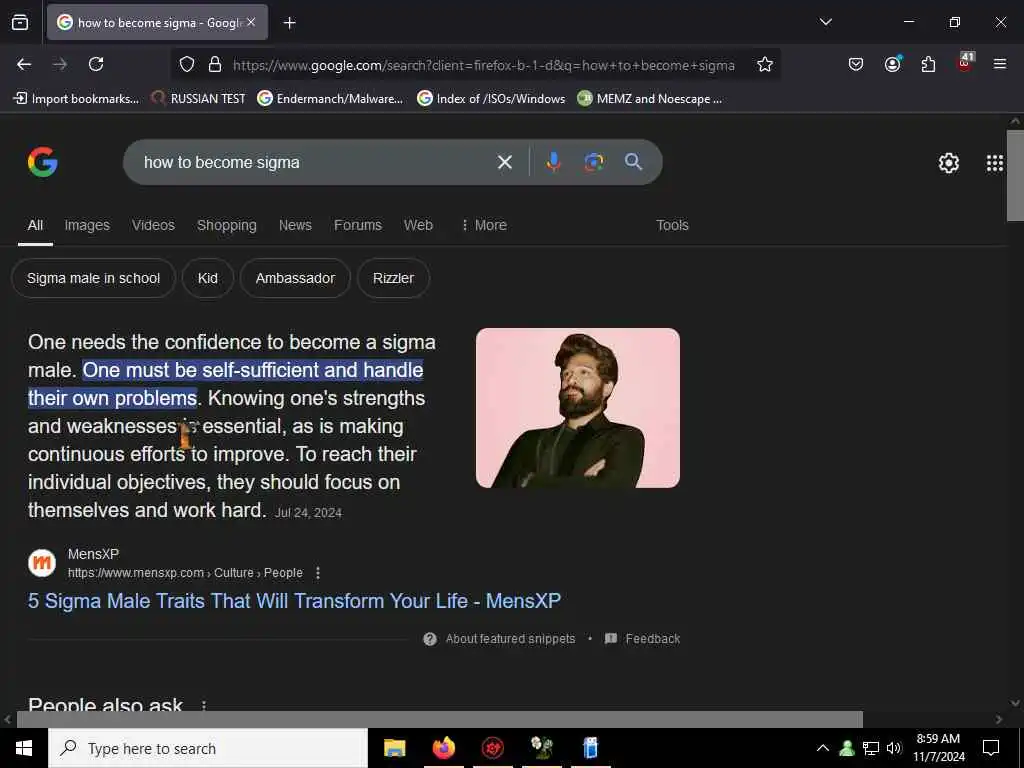Open 'MEMZ and Noescape' bookmark

(649, 99)
